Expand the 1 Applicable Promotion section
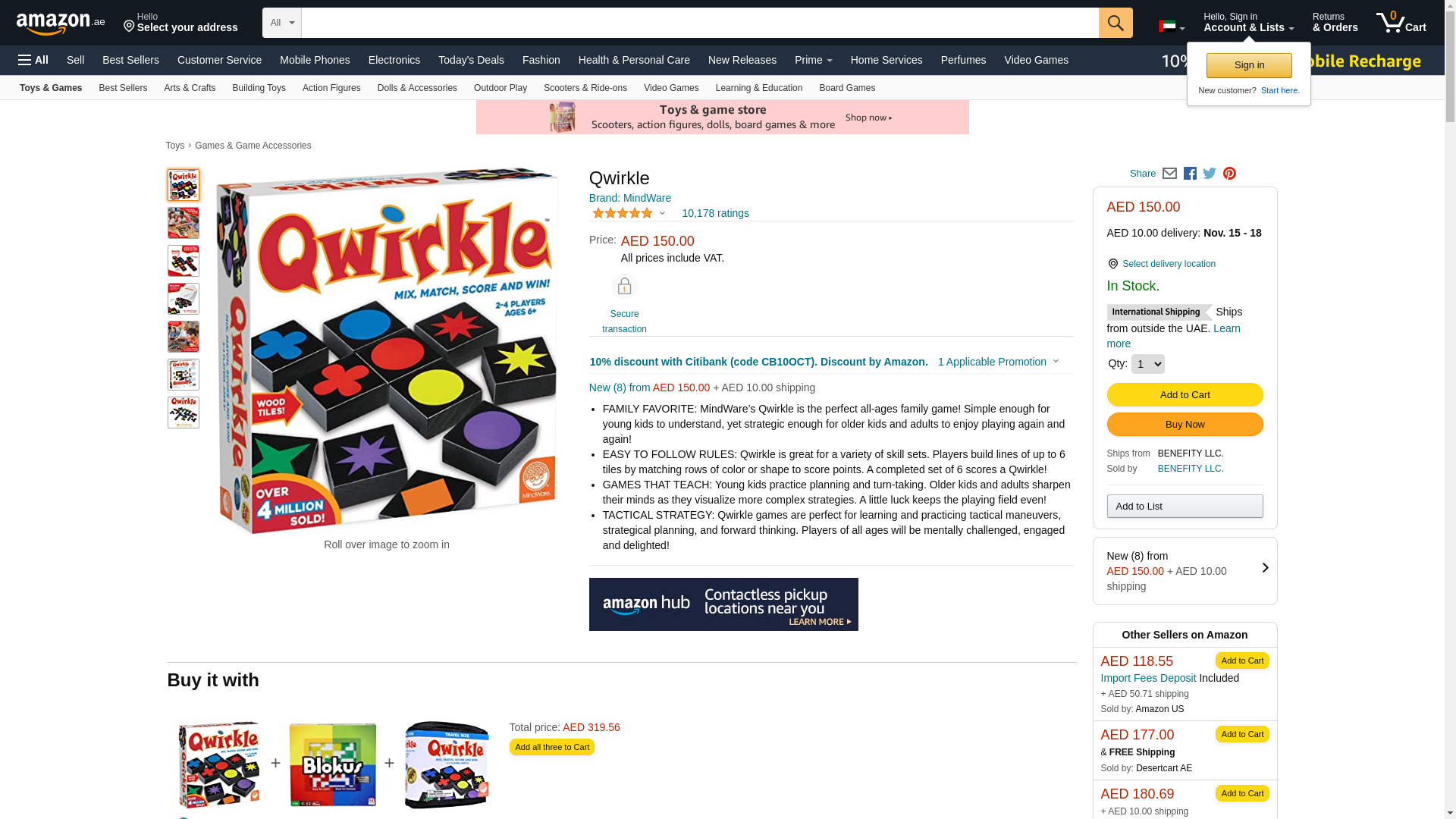The width and height of the screenshot is (1456, 819). coord(998,362)
